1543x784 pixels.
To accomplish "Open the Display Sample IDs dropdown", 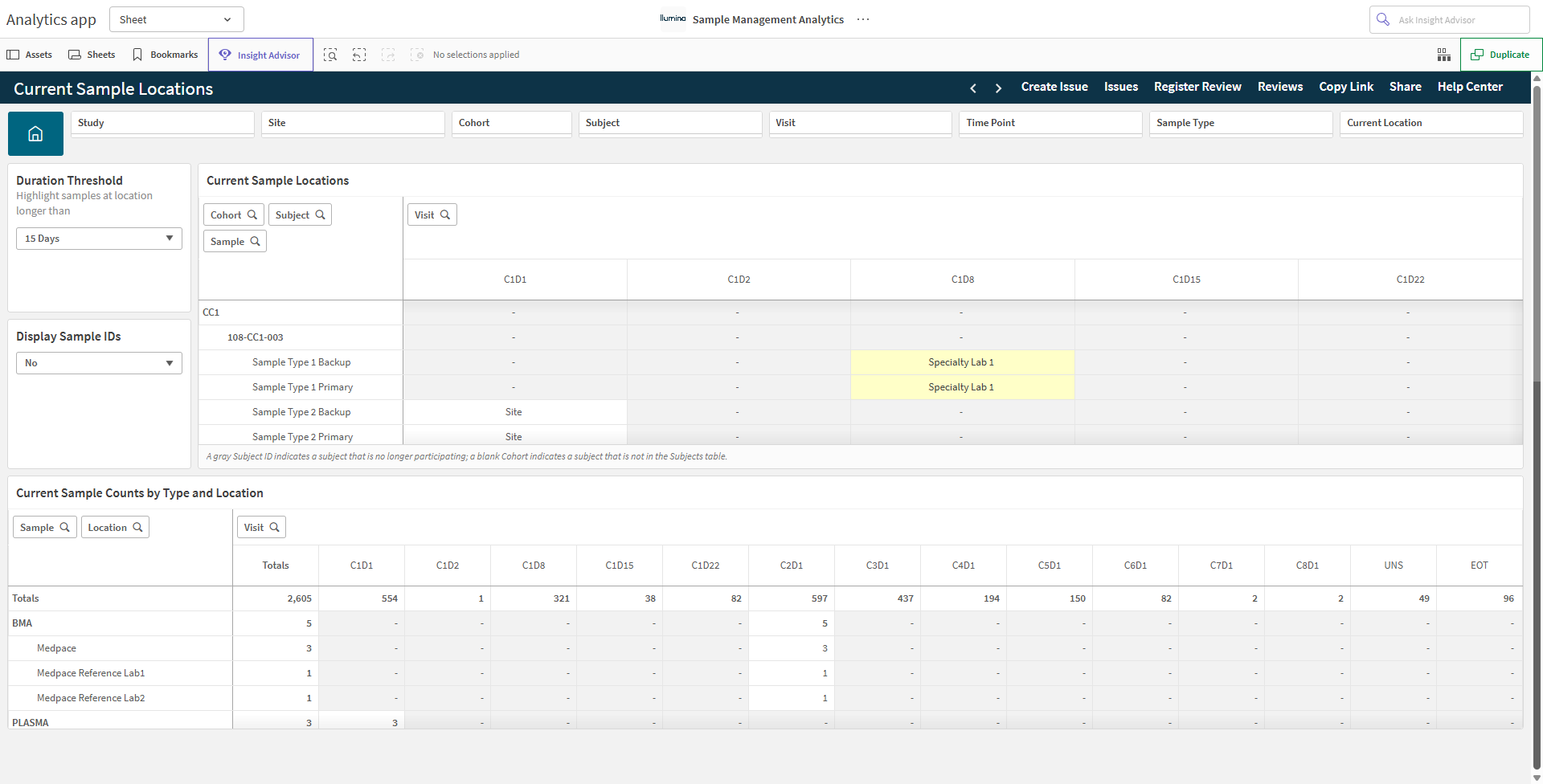I will (99, 363).
